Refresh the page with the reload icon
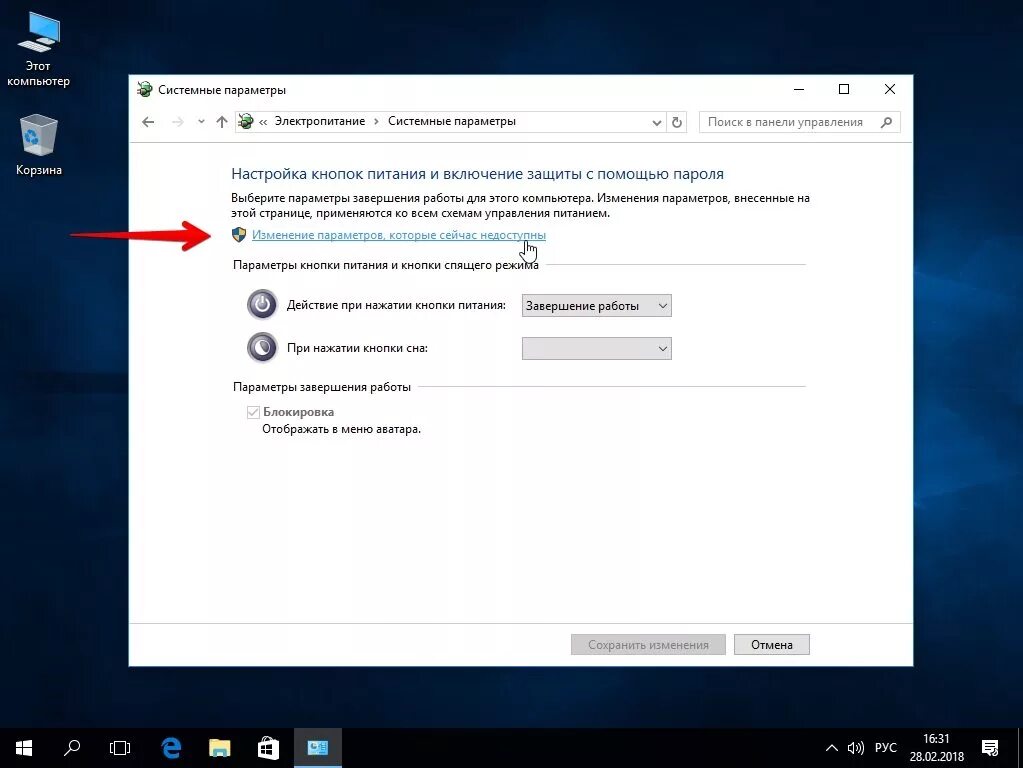This screenshot has width=1023, height=768. click(x=677, y=122)
